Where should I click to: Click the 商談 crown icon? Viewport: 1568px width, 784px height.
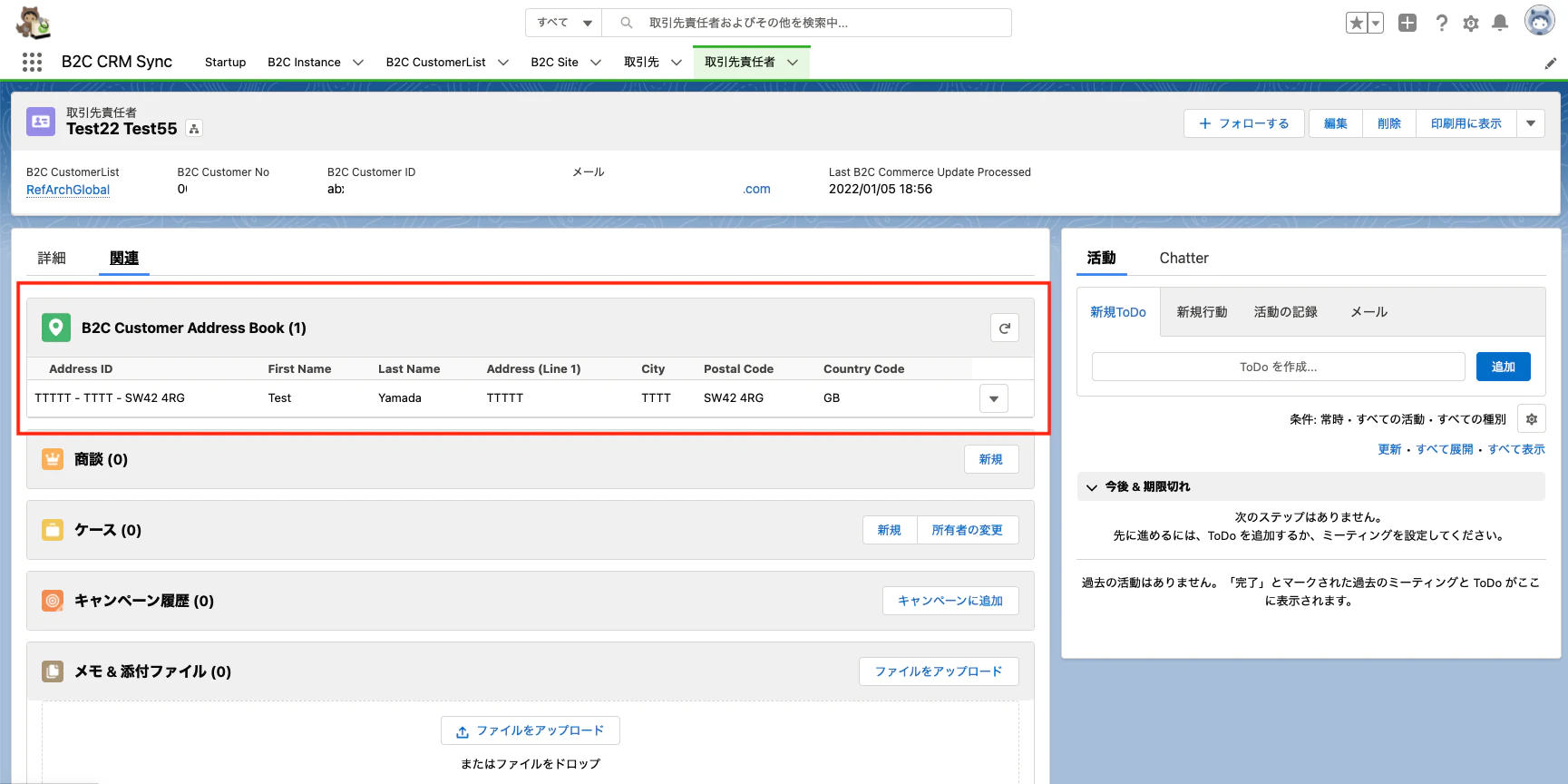coord(53,459)
